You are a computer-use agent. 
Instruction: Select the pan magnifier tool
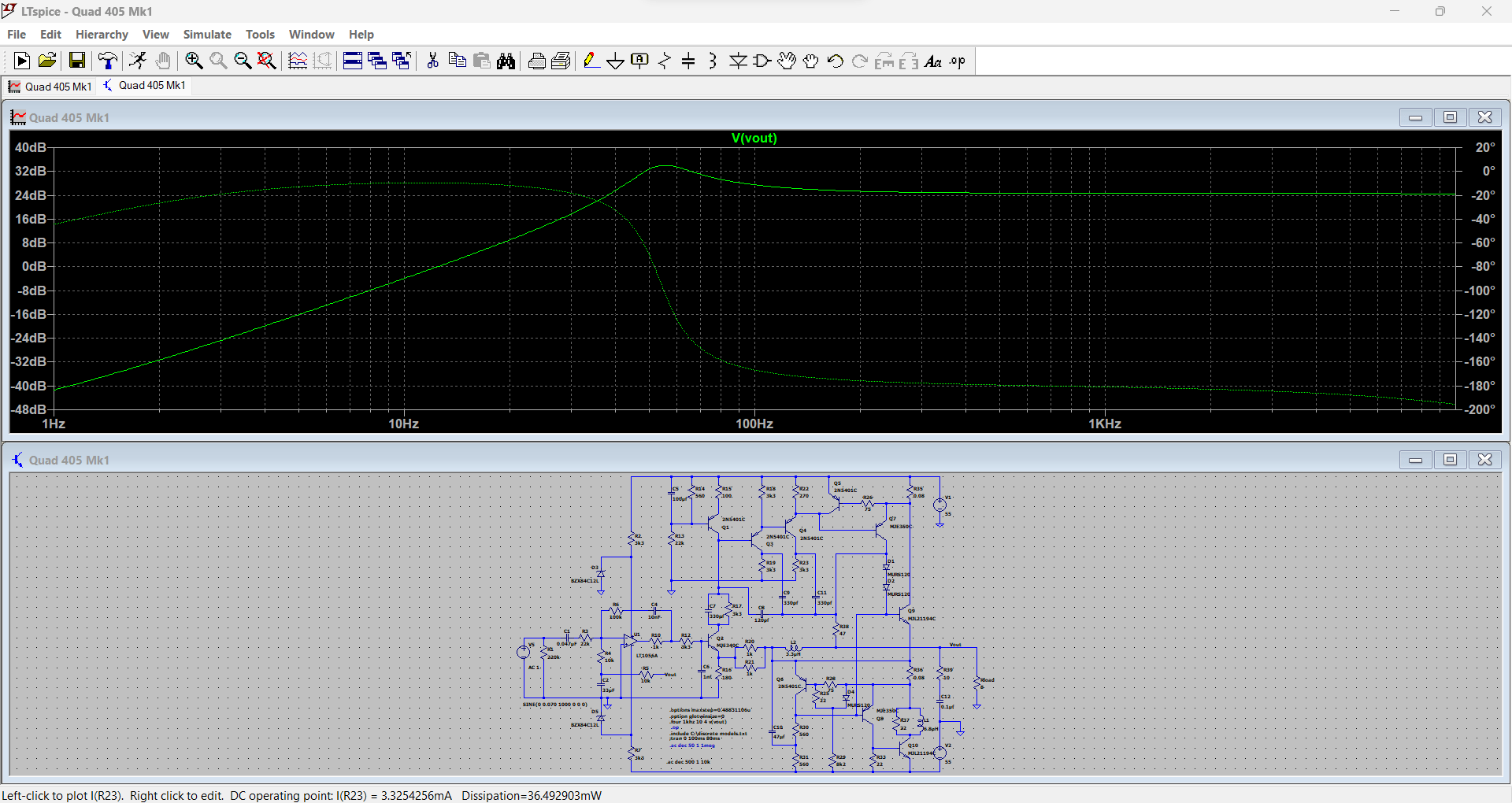click(218, 61)
